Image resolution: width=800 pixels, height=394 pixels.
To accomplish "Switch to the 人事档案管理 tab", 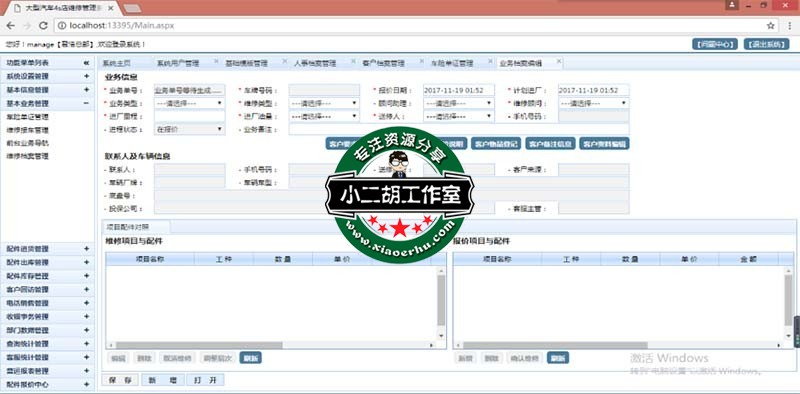I will 315,64.
